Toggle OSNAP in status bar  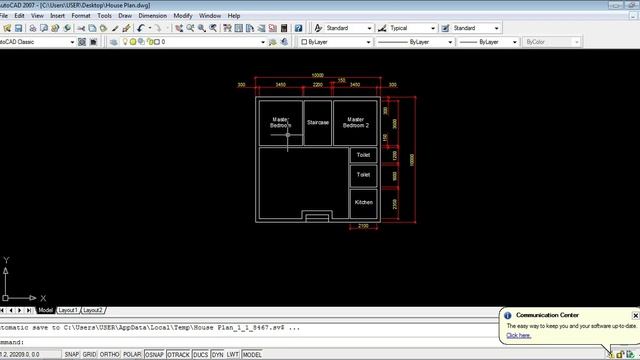(154, 355)
